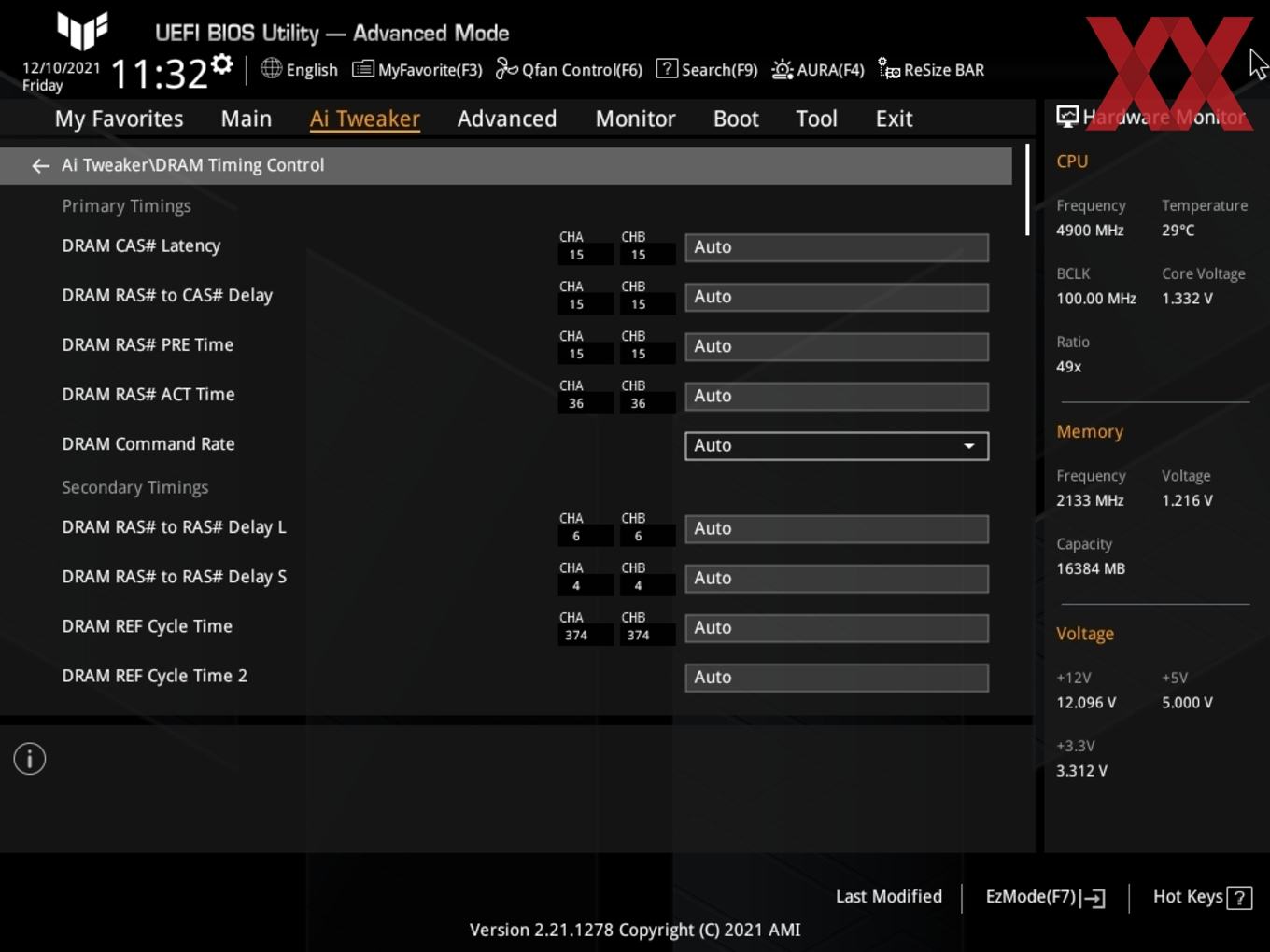Click the RAS# to RAS# Delay L field

pos(837,528)
